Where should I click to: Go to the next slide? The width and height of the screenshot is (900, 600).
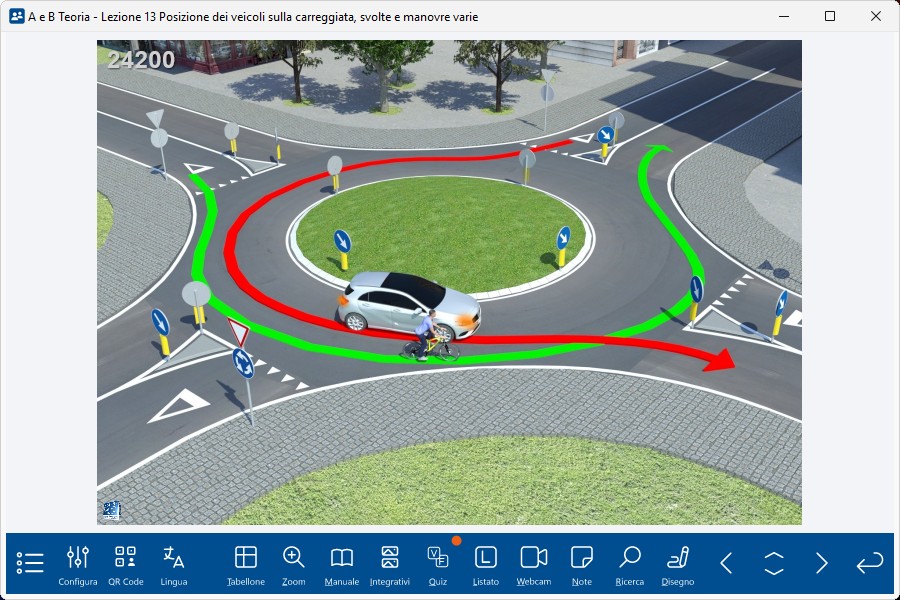point(822,563)
